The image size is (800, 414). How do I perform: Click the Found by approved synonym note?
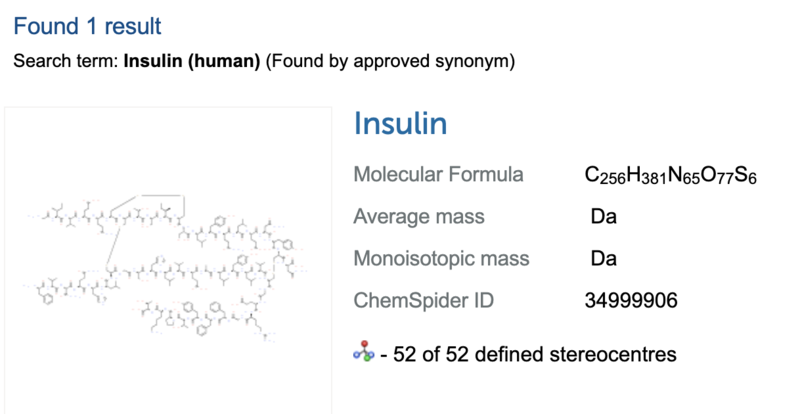pyautogui.click(x=390, y=61)
